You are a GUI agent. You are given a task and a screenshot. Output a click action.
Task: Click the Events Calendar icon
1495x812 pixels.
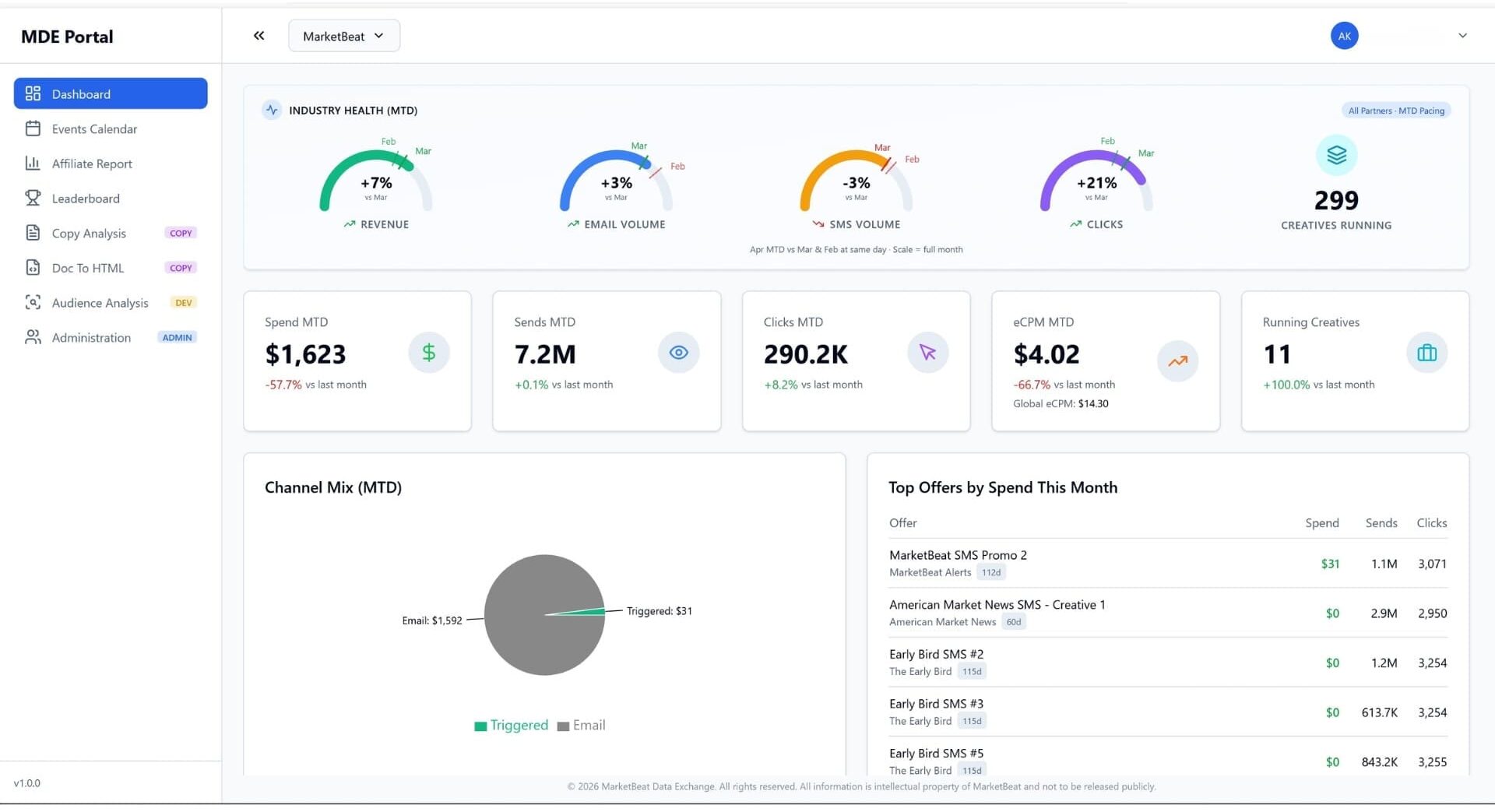pos(33,128)
